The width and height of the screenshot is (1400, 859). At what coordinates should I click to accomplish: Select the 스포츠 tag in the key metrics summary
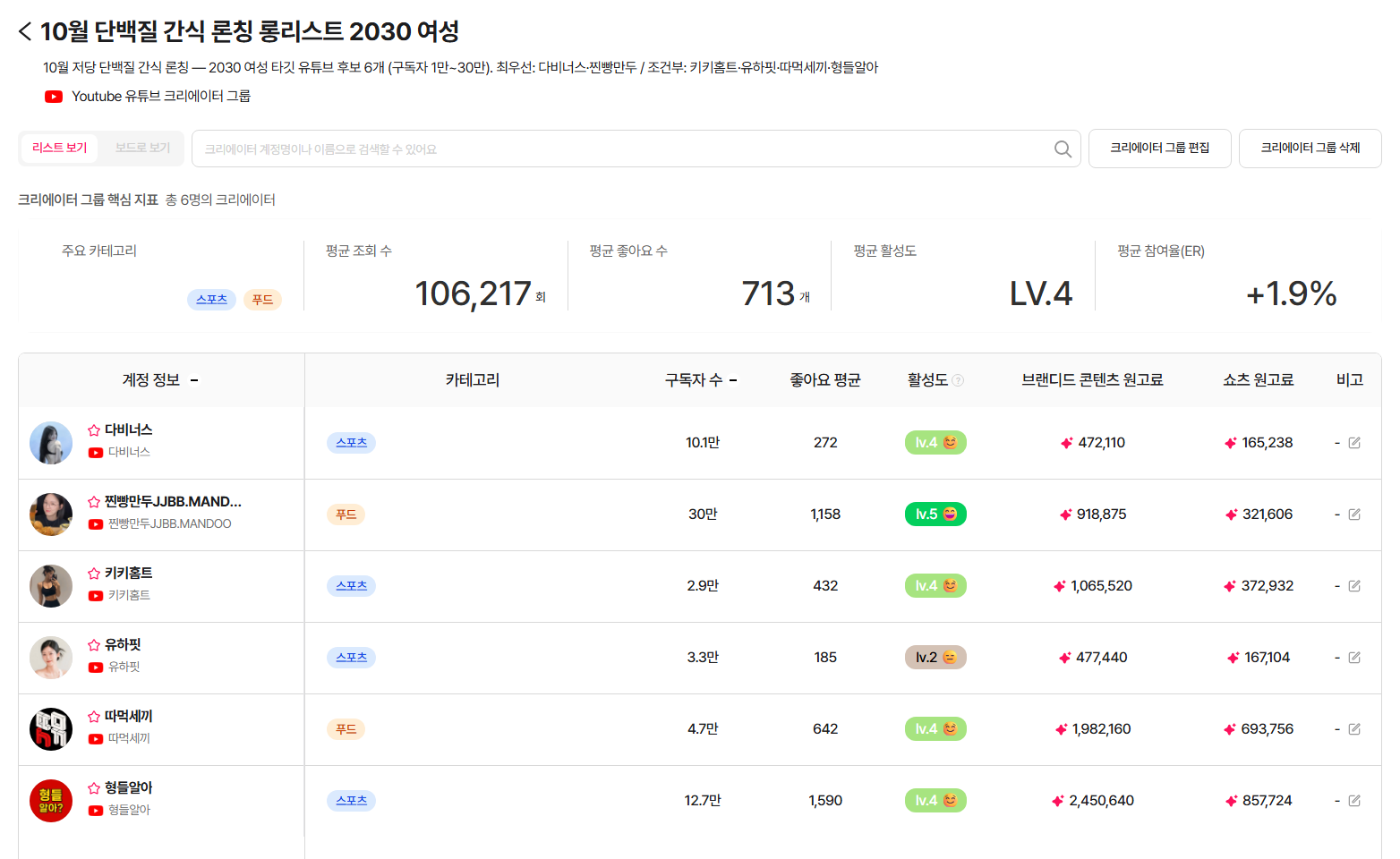(x=211, y=300)
